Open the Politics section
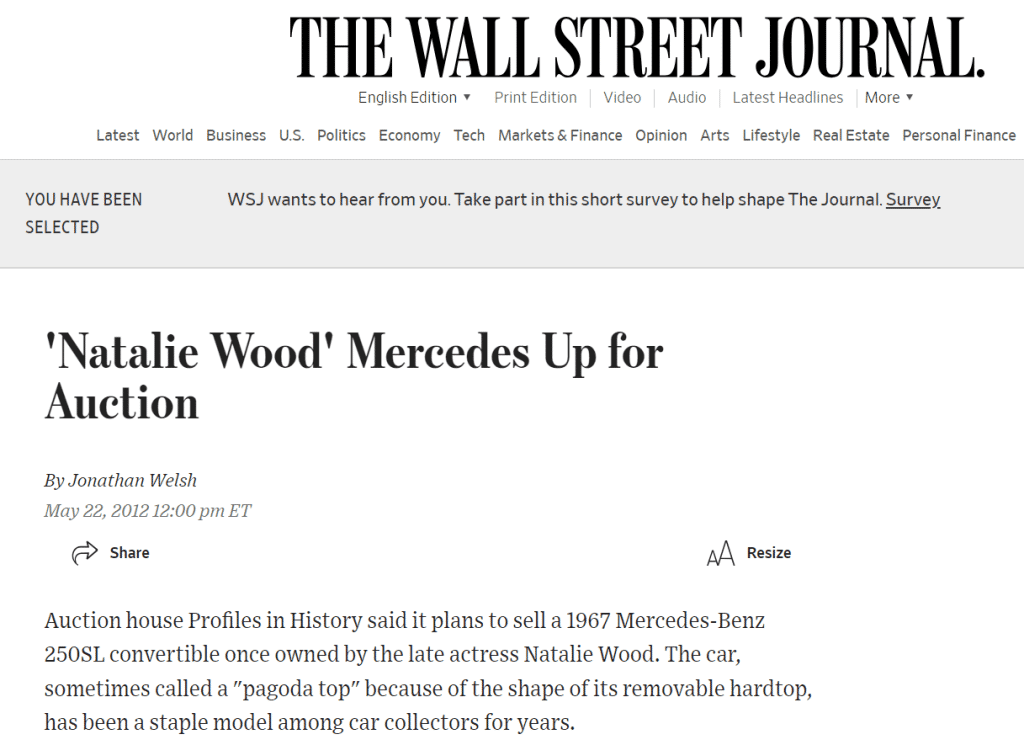 (341, 136)
